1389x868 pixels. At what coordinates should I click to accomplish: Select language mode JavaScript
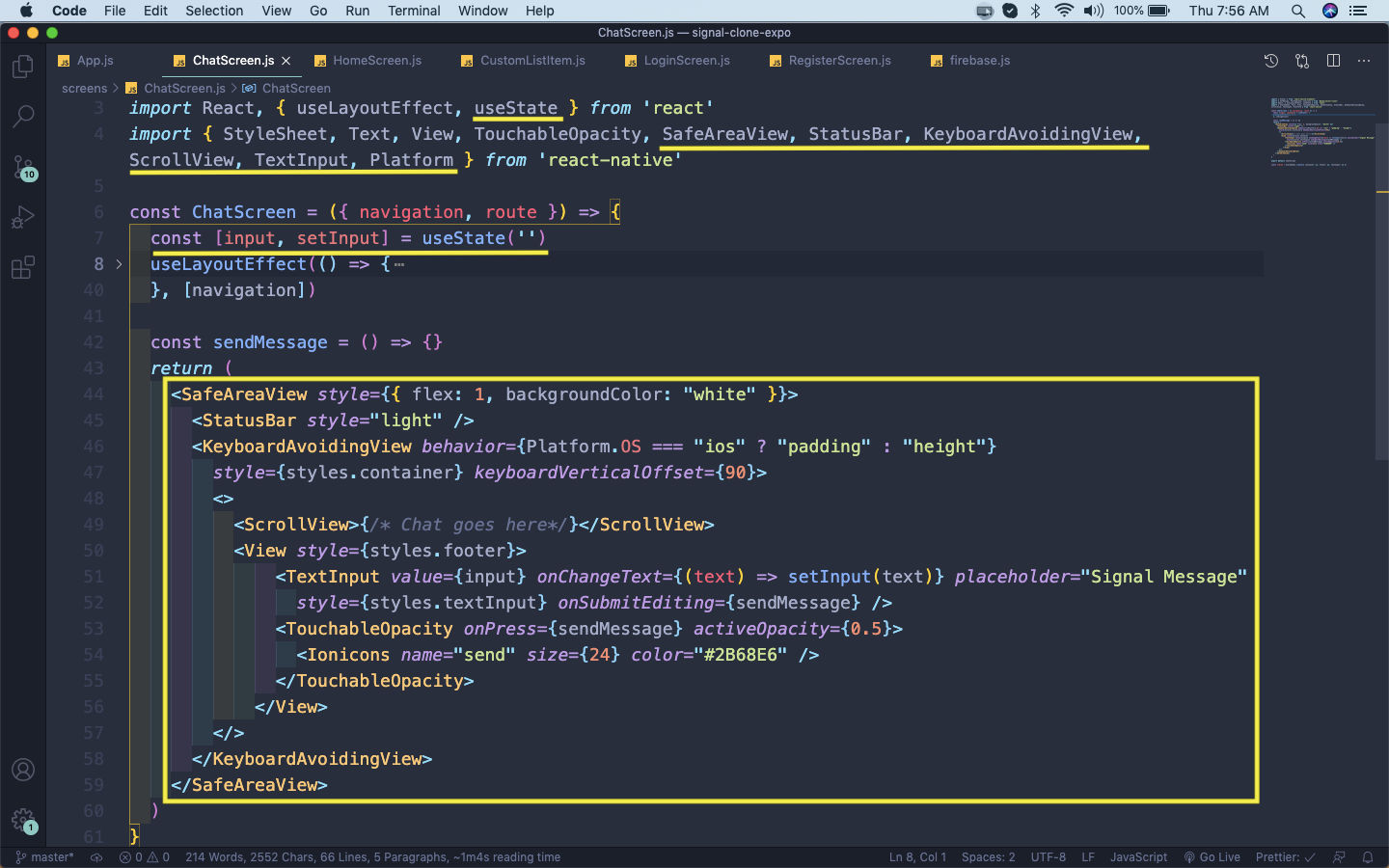[1138, 857]
